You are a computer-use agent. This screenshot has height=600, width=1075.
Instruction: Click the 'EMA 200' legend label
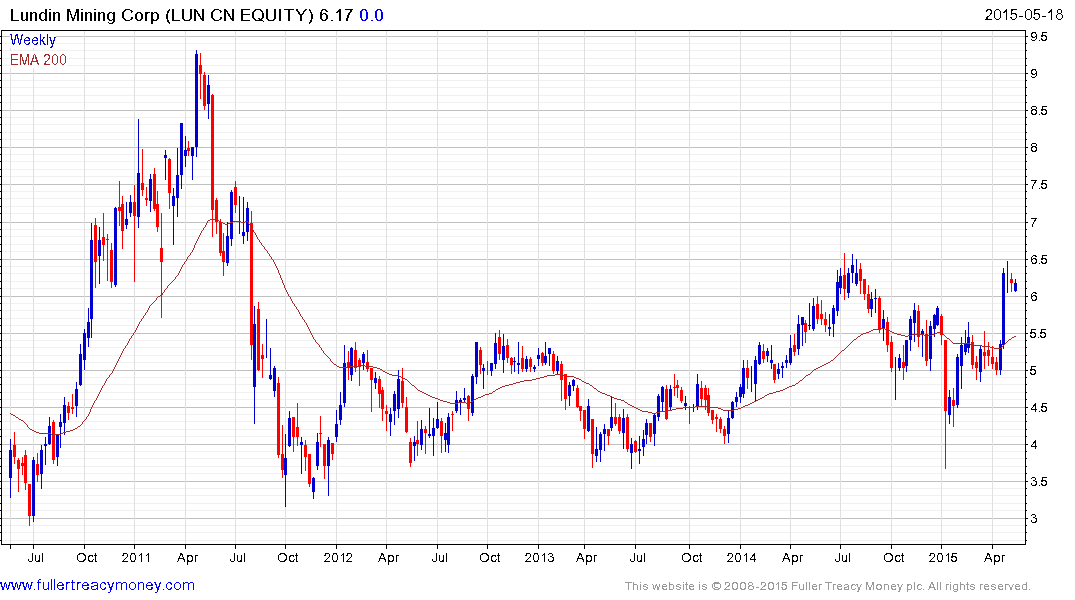click(x=38, y=60)
